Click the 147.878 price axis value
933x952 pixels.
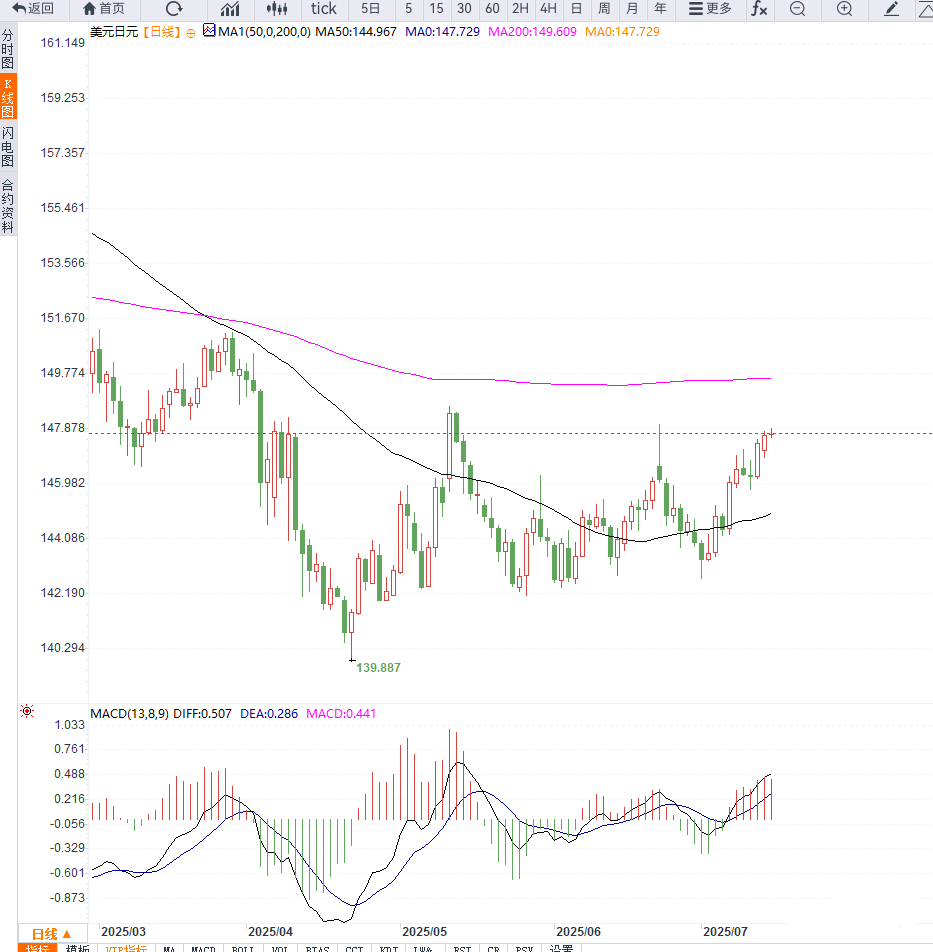tap(63, 427)
